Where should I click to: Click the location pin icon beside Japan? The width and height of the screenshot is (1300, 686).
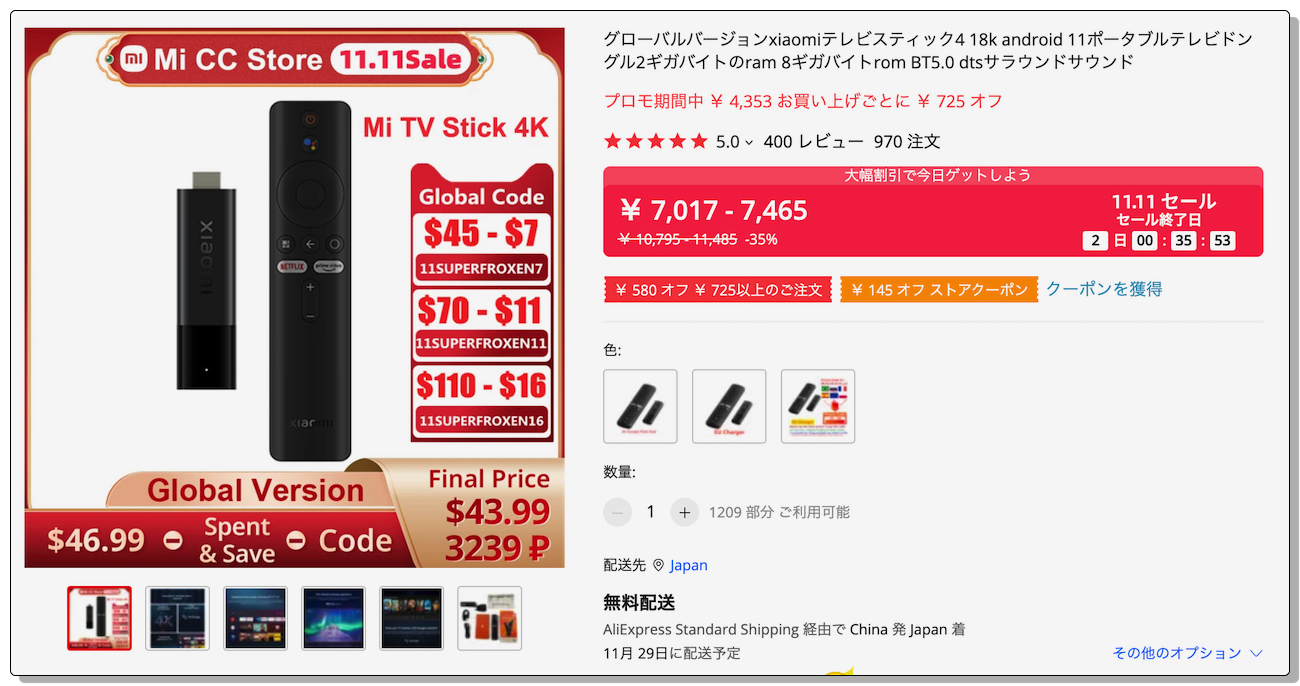(x=658, y=565)
